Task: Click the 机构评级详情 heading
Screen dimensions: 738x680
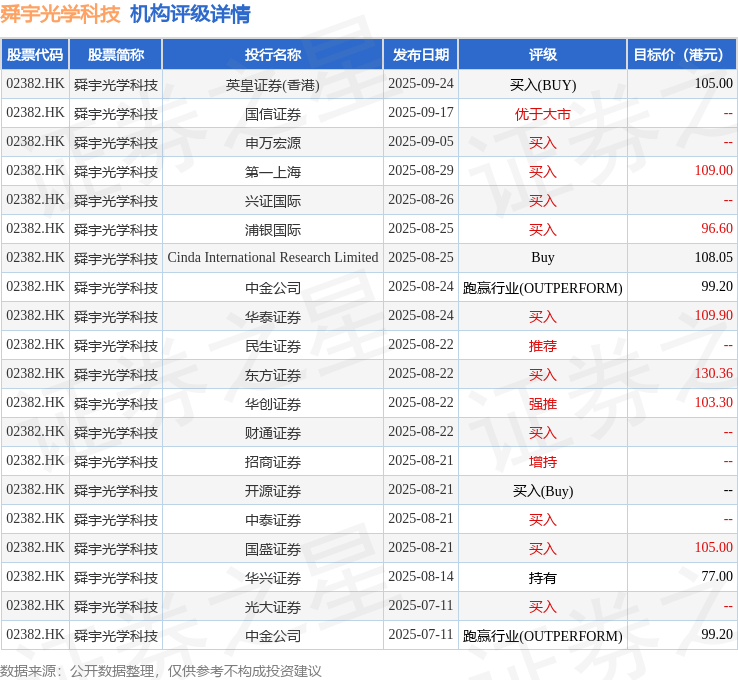Action: (190, 14)
